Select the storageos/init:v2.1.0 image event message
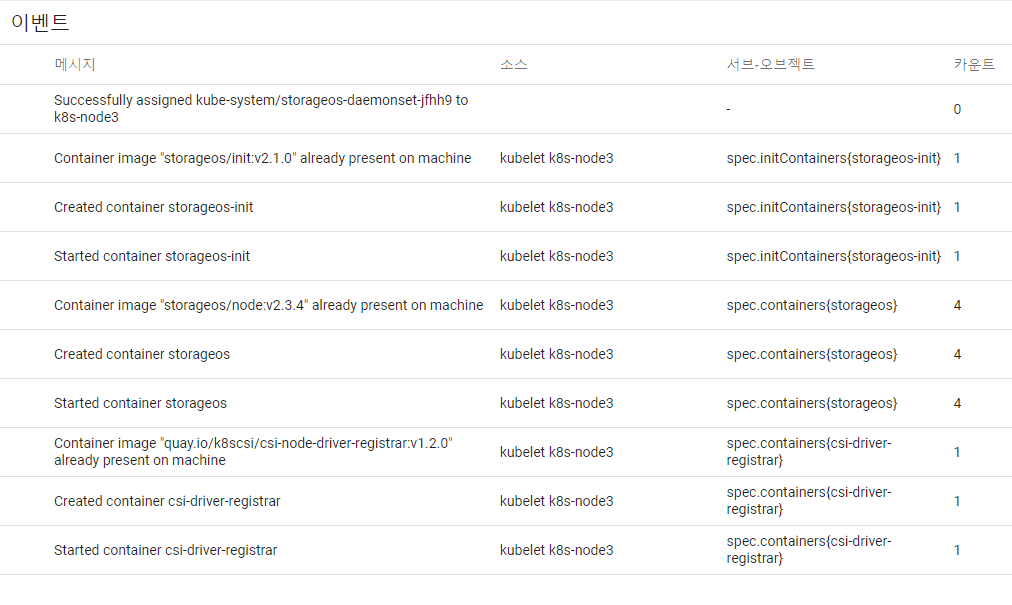Viewport: 1012px width, 605px height. (262, 158)
